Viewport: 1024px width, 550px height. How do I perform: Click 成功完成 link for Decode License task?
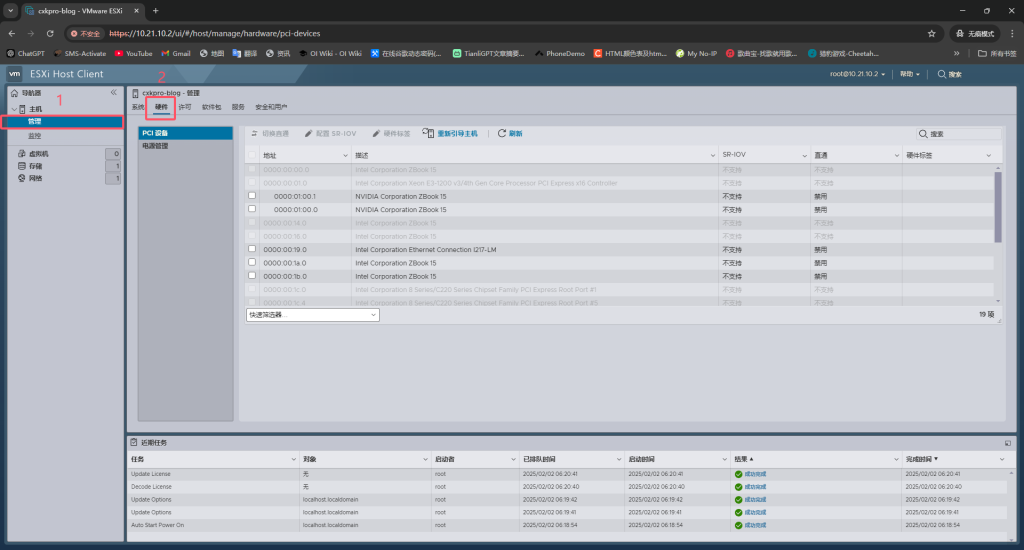click(x=755, y=487)
